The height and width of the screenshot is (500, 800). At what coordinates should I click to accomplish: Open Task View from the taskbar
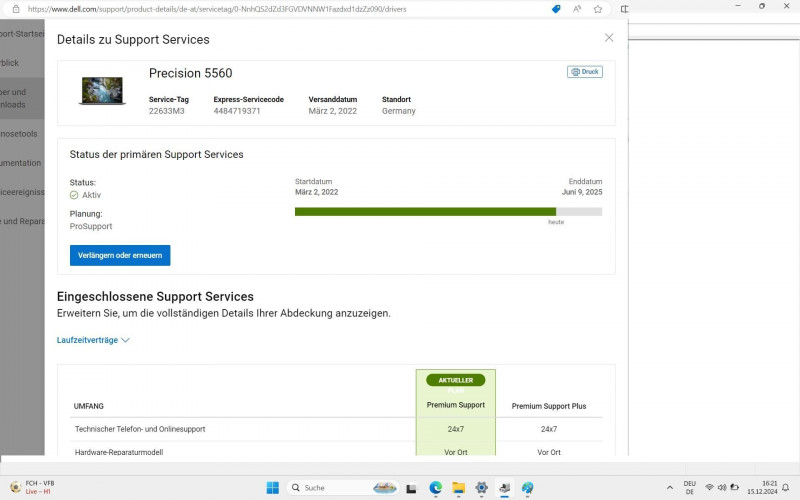411,488
